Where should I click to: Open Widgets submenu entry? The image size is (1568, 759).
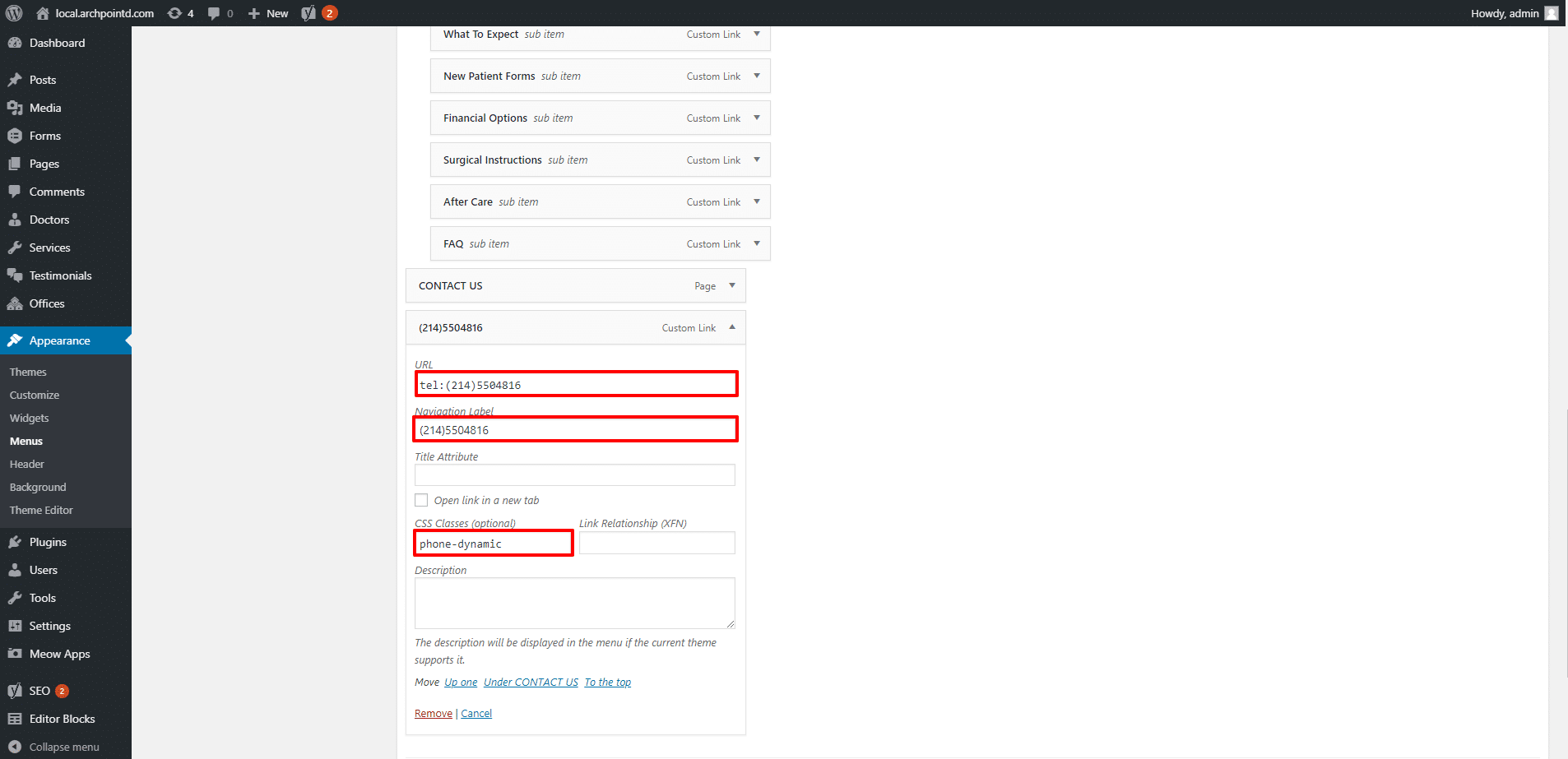point(30,418)
